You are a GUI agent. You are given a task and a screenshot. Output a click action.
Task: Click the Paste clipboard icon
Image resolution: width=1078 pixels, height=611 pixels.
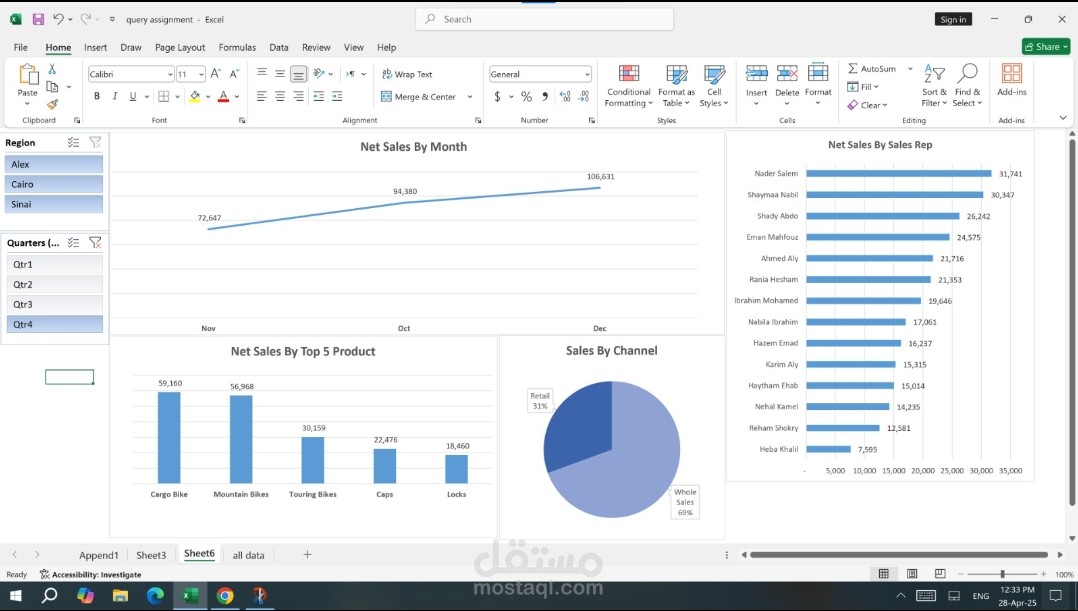(x=28, y=74)
